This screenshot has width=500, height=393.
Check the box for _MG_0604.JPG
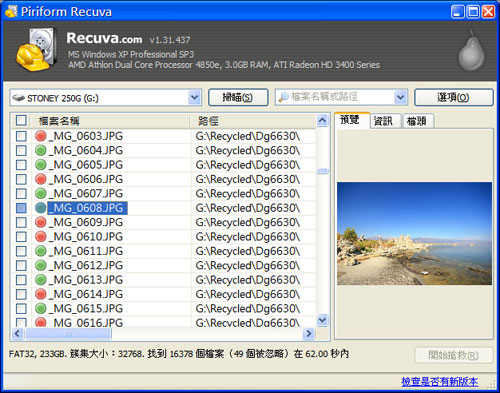pos(21,150)
